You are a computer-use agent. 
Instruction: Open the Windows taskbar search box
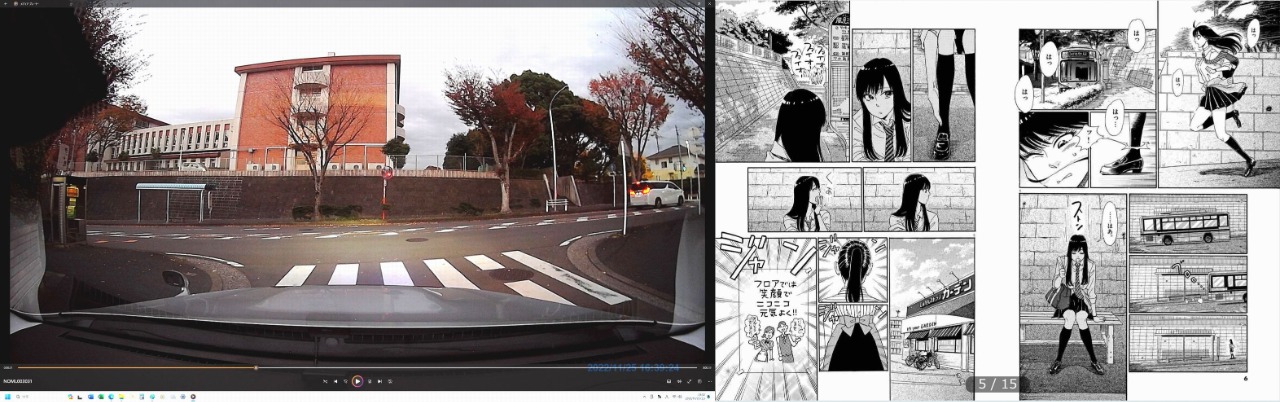[x=22, y=397]
